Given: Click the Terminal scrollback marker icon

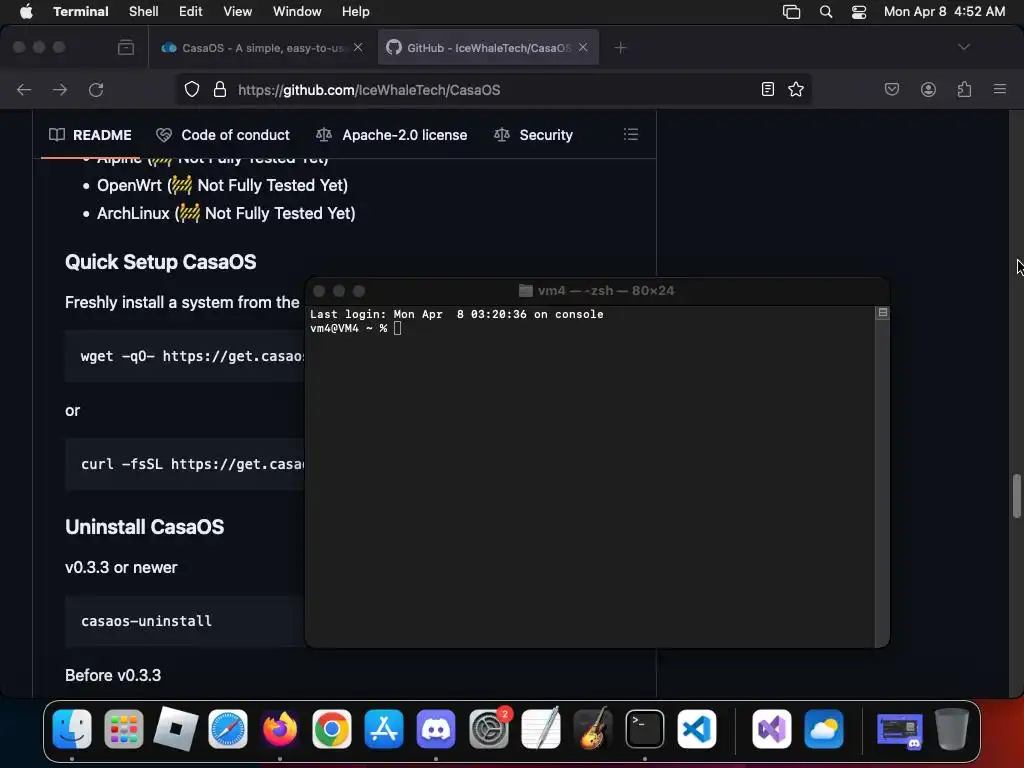Looking at the screenshot, I should pyautogui.click(x=882, y=313).
